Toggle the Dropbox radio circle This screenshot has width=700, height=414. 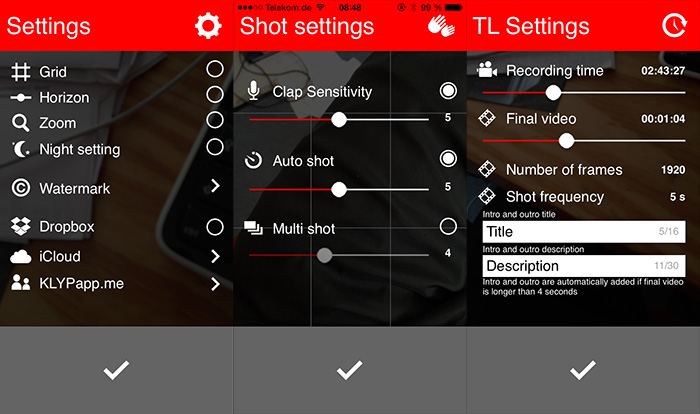tap(215, 227)
